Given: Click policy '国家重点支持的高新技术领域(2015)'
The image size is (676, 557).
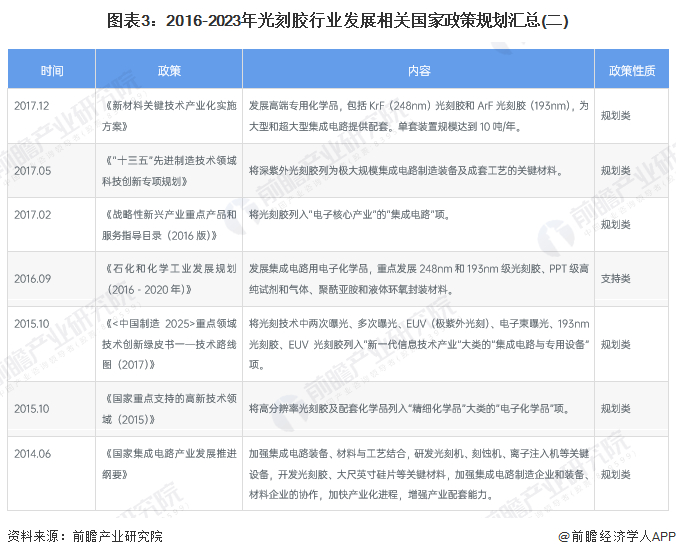Looking at the screenshot, I should pyautogui.click(x=169, y=409).
